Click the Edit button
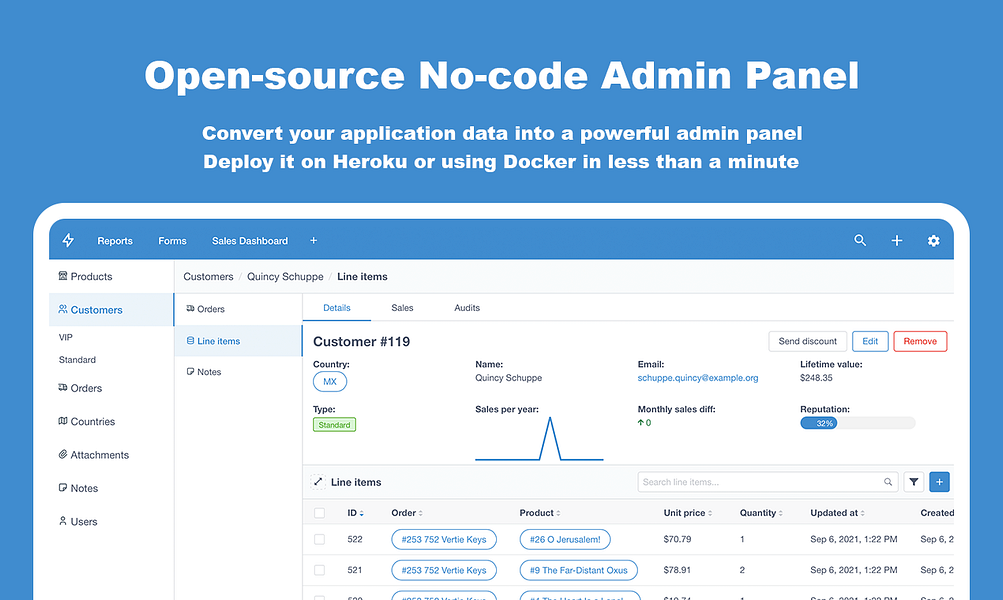 [x=870, y=341]
